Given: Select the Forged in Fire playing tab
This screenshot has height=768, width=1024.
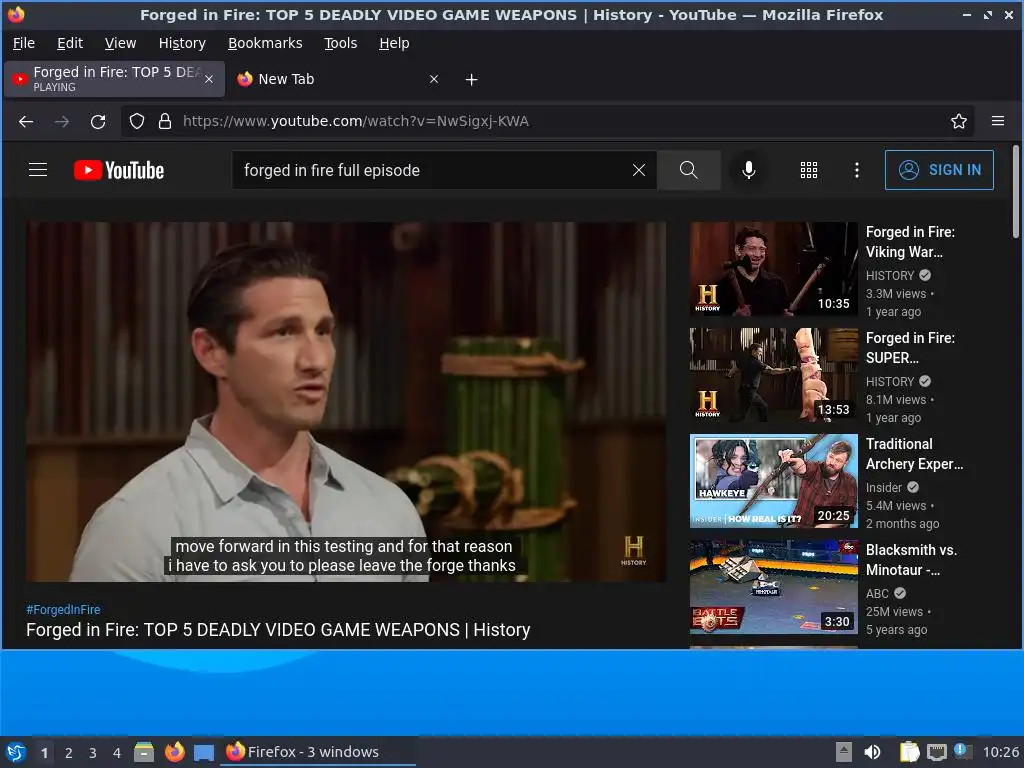Looking at the screenshot, I should [x=114, y=79].
